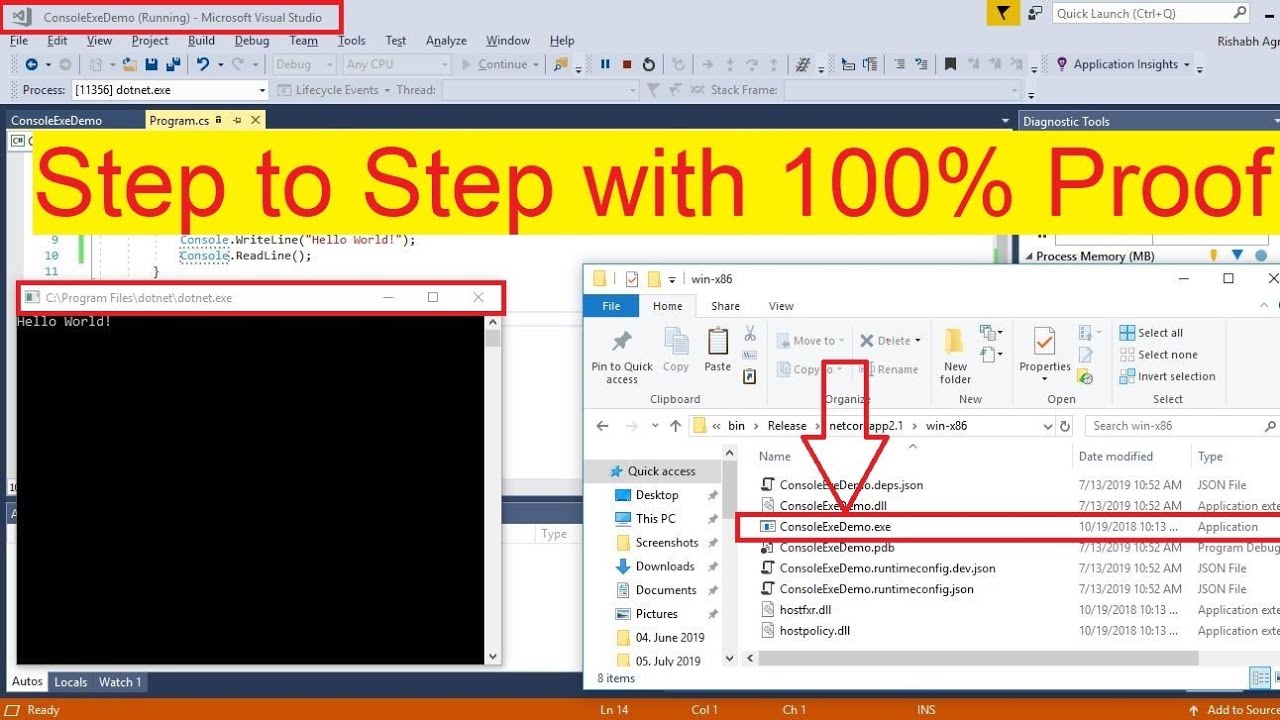Open the notifications flag icon beside Quick Launch
This screenshot has height=720, width=1280.
click(1003, 13)
